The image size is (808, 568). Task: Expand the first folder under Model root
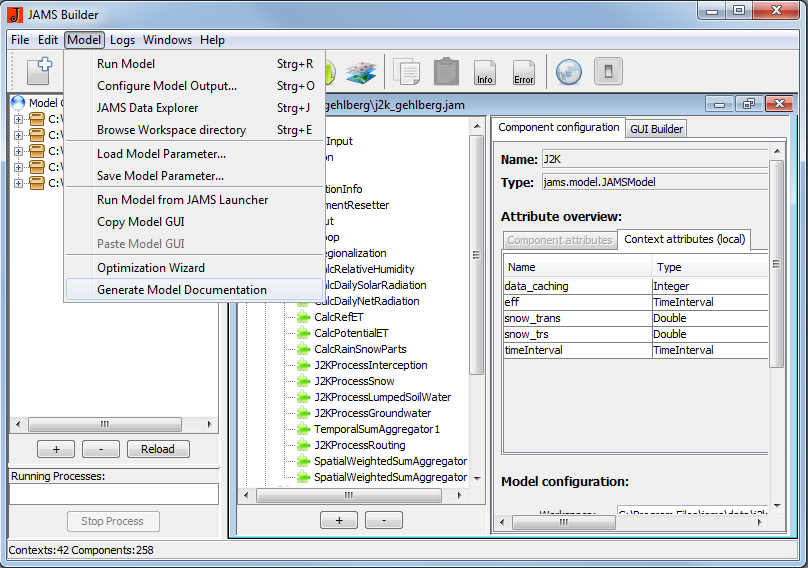pyautogui.click(x=18, y=119)
